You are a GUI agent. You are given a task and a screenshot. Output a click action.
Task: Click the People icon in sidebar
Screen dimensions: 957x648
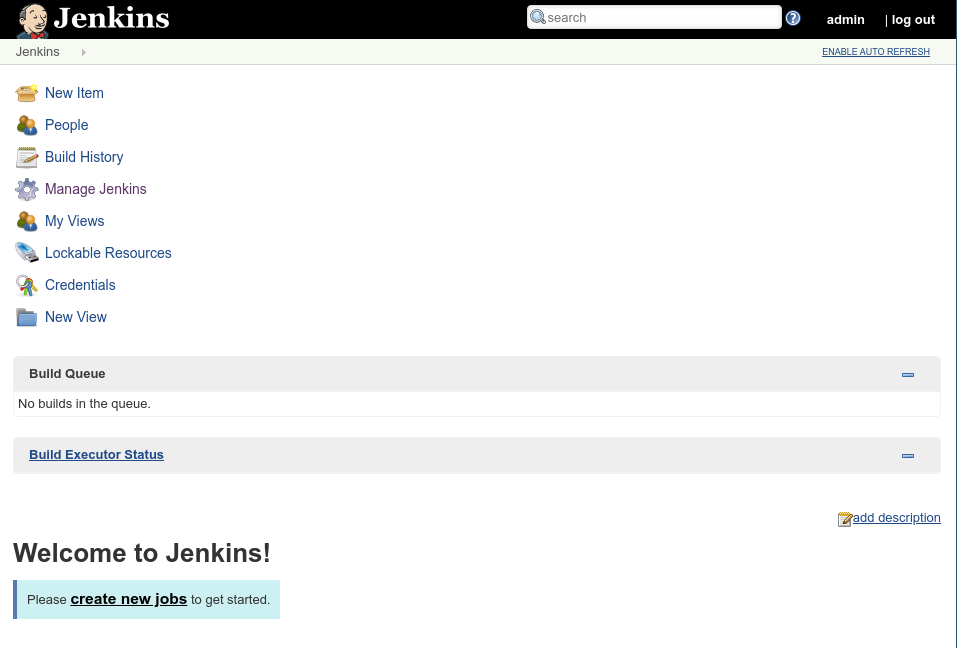pyautogui.click(x=27, y=125)
